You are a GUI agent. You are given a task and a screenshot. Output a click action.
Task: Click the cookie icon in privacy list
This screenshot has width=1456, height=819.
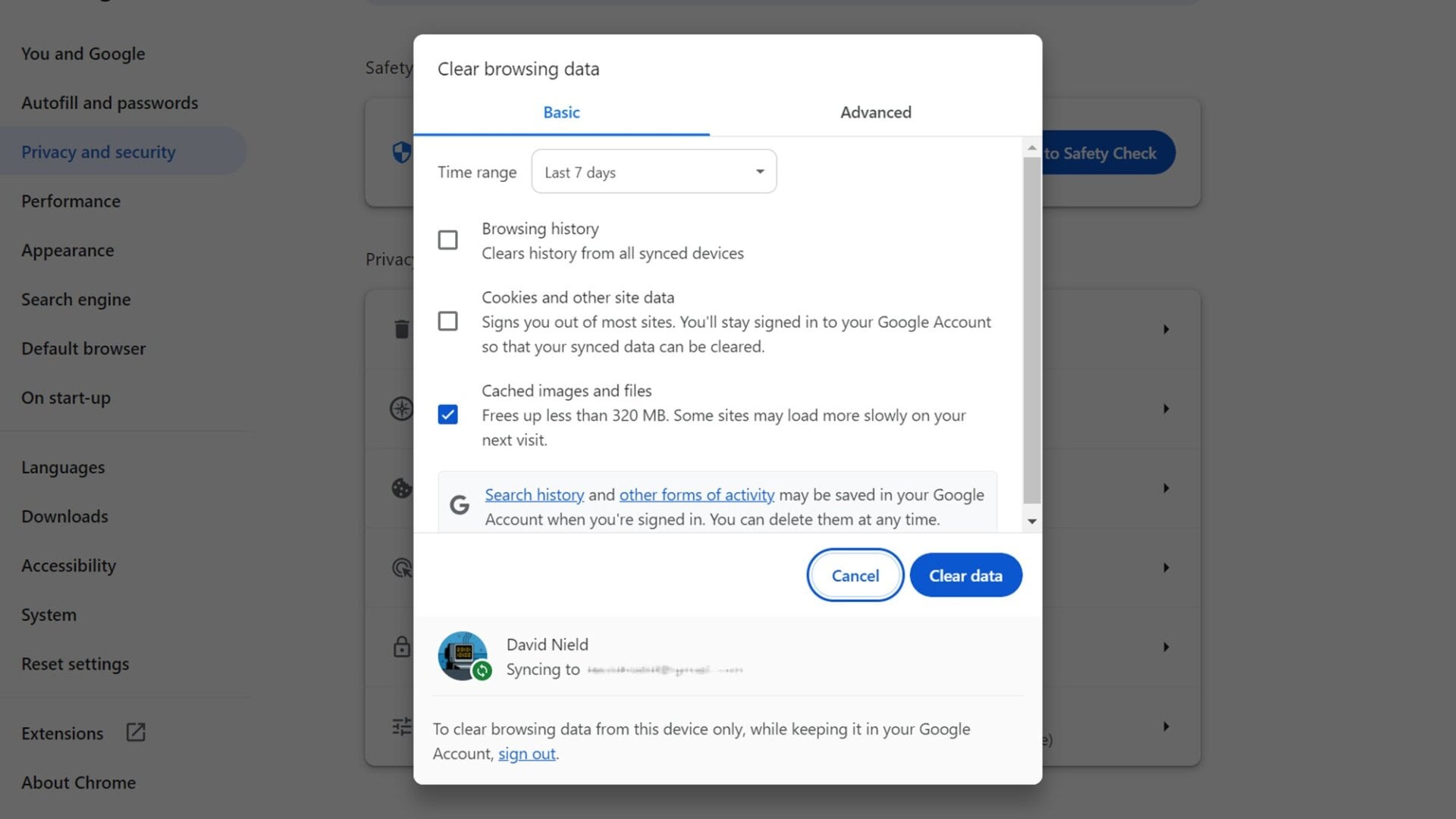click(x=401, y=488)
